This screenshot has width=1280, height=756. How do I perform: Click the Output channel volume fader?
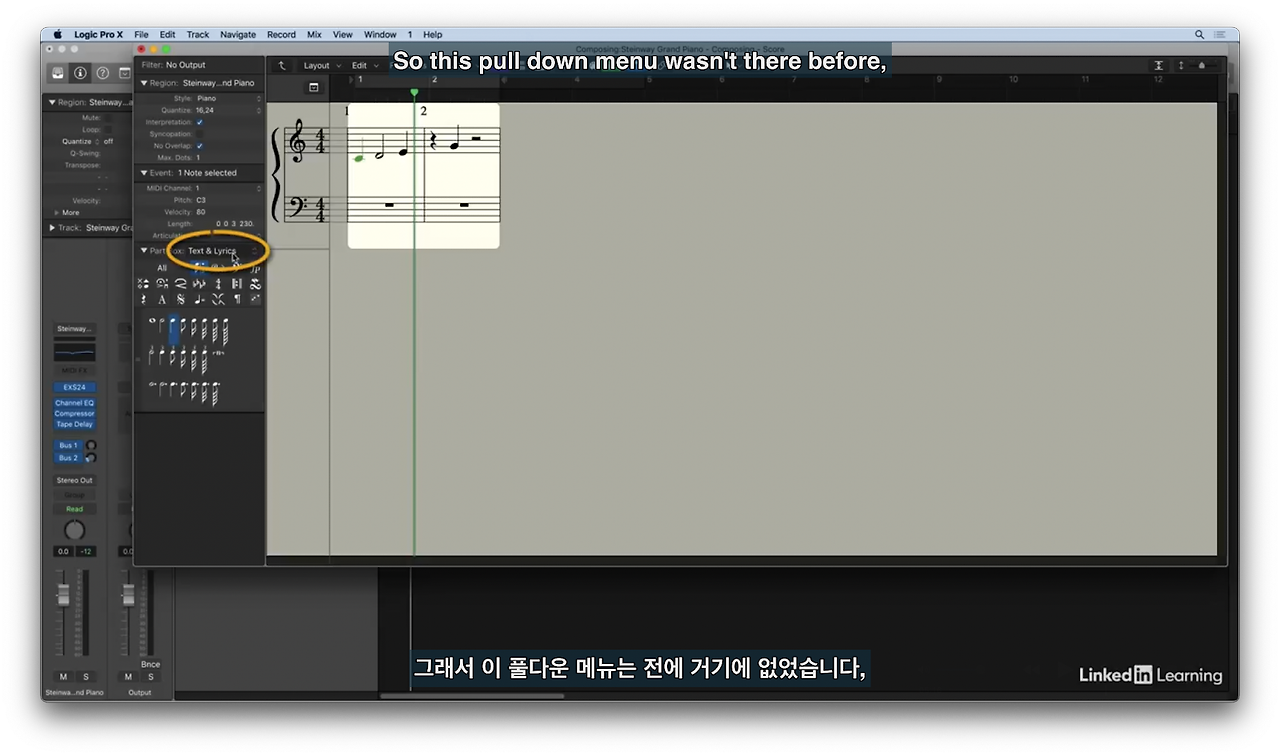(x=128, y=594)
